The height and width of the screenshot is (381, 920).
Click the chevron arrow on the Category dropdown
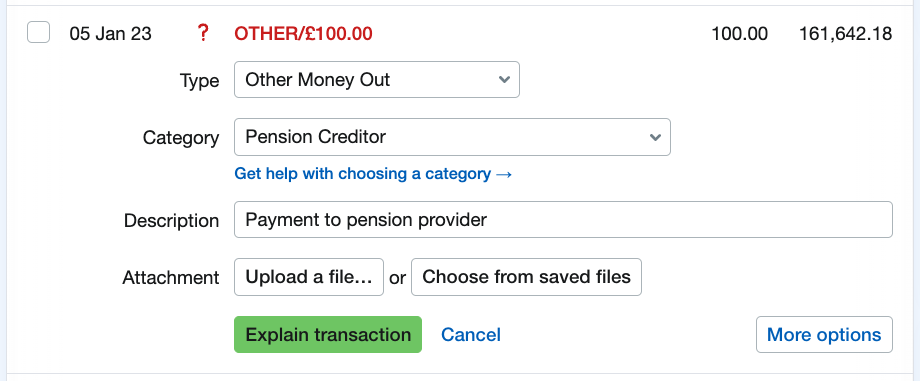tap(655, 137)
